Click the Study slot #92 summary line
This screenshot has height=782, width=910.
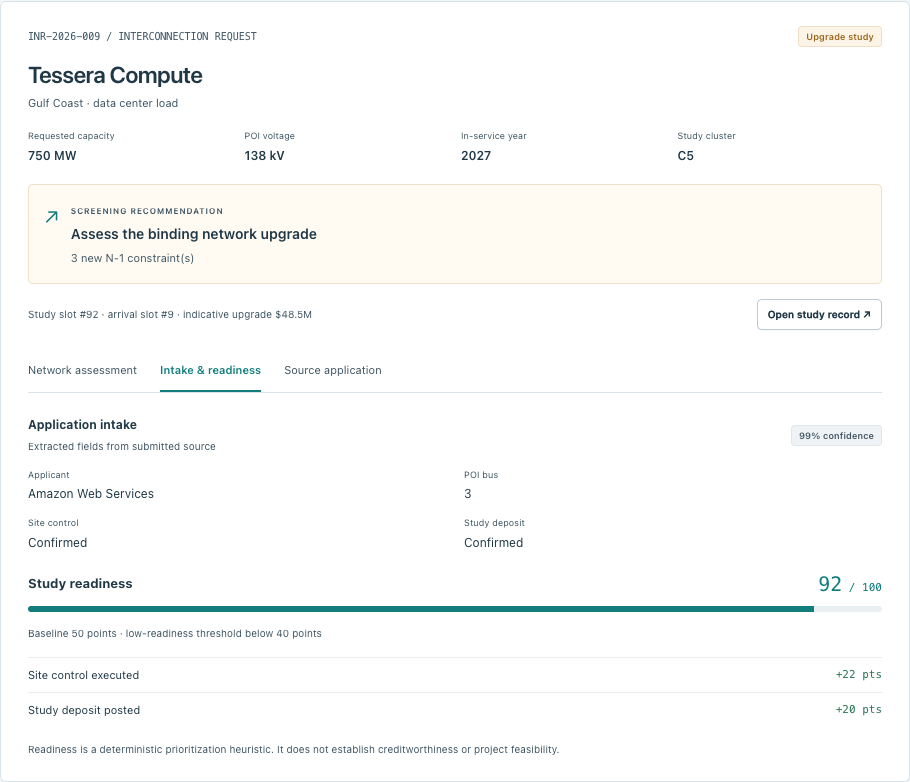[x=170, y=315]
